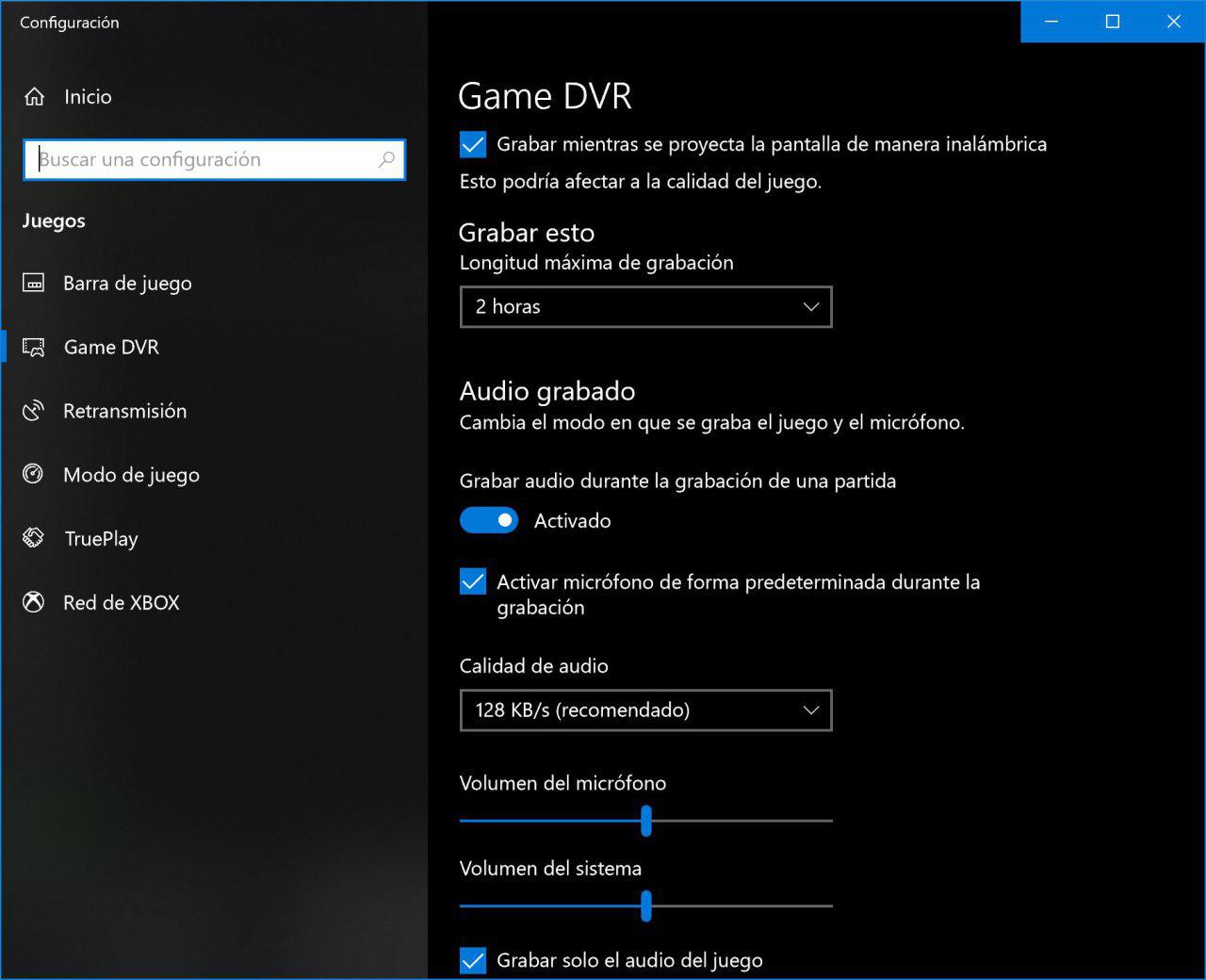This screenshot has width=1206, height=980.
Task: Uncheck Activar micrófono de forma predeterminada
Action: 473,582
